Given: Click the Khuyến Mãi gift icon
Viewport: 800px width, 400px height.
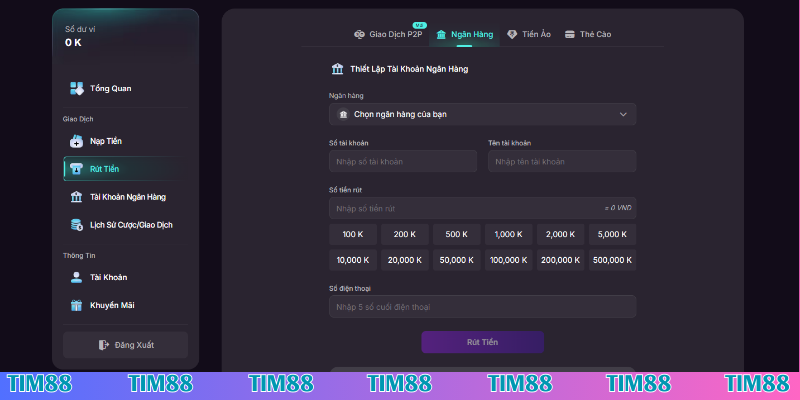Looking at the screenshot, I should click(x=77, y=305).
